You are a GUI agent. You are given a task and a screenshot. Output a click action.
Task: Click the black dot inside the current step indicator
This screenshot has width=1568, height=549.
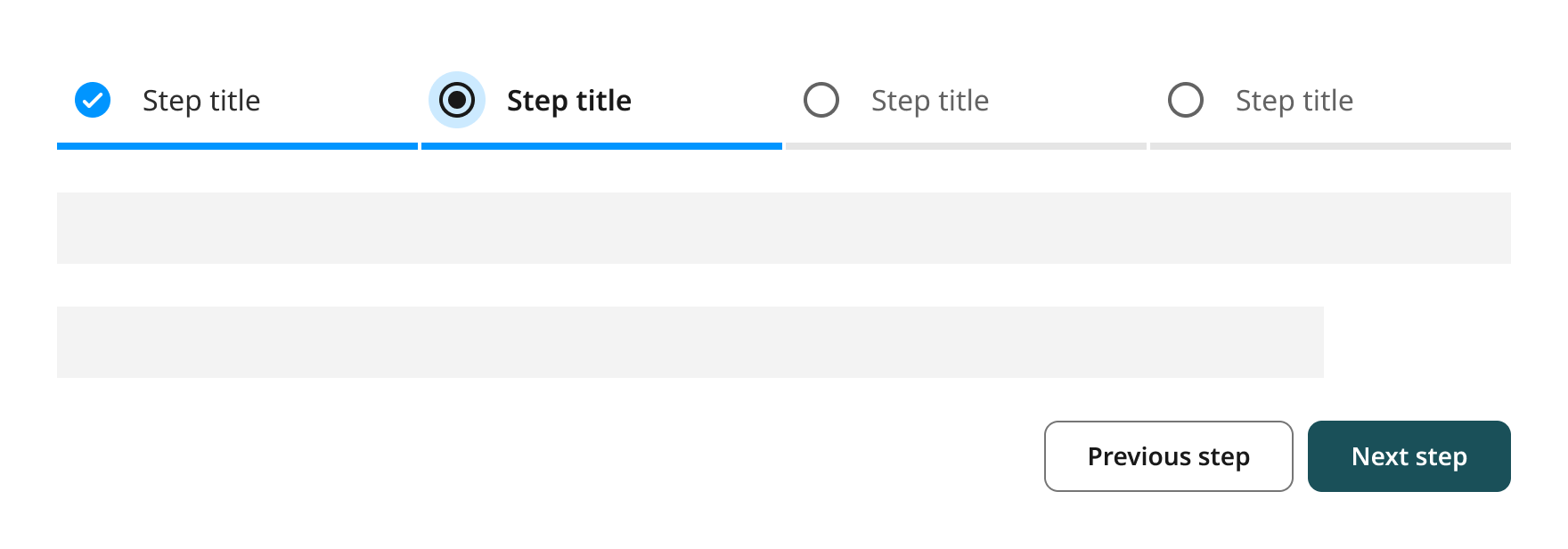click(x=457, y=100)
